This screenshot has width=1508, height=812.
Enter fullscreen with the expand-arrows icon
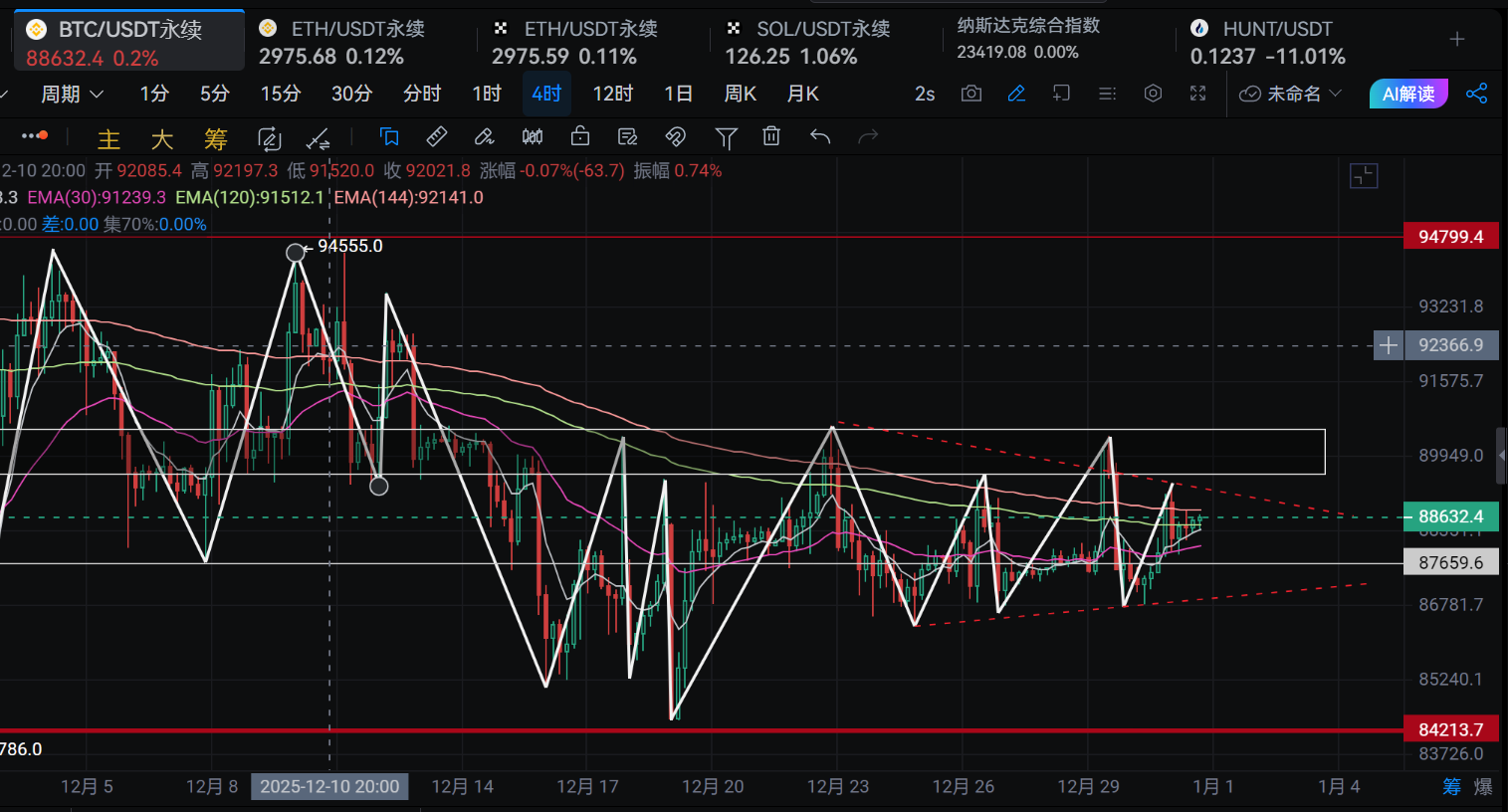tap(1198, 94)
